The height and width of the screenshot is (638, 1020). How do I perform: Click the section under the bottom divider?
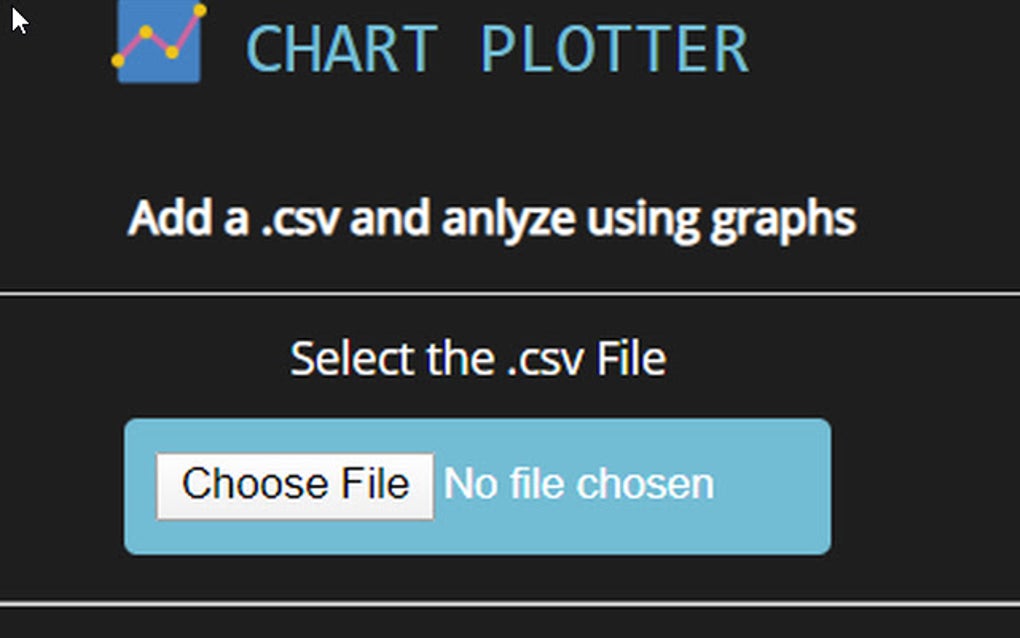[x=510, y=625]
